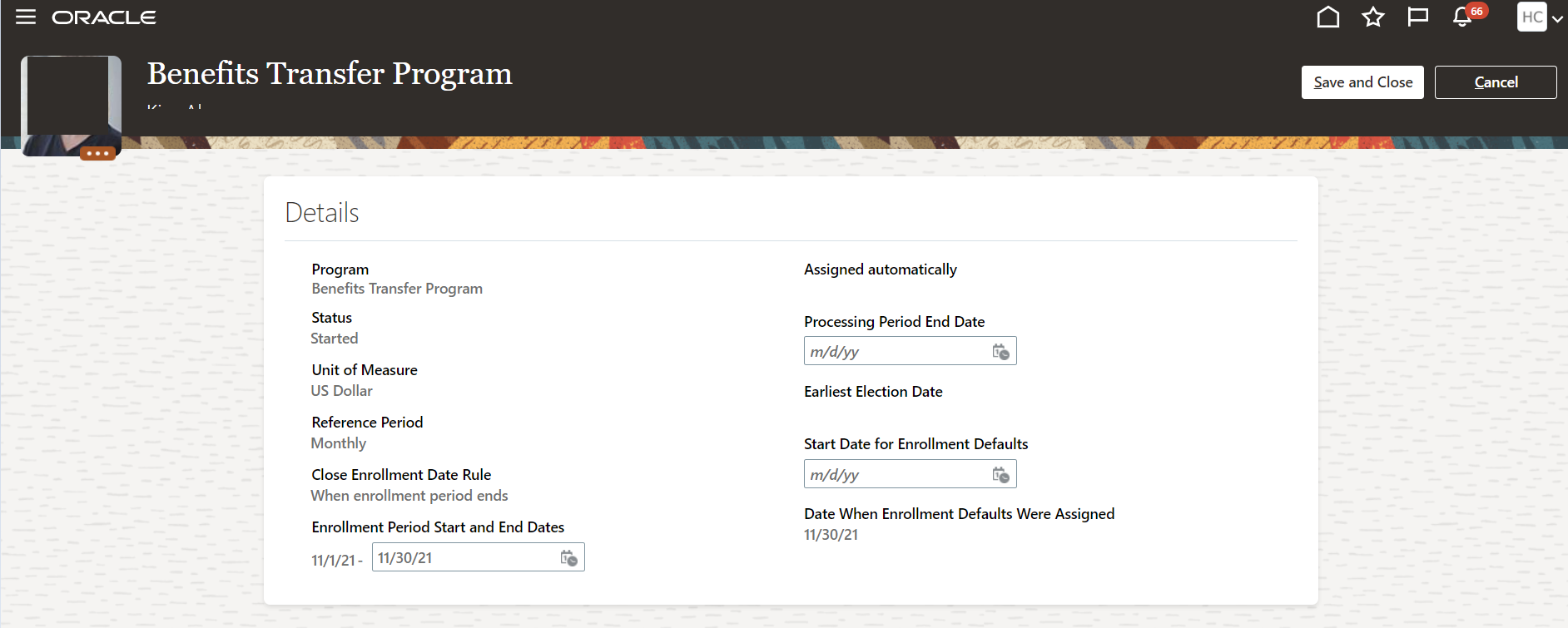Click the Oracle logo
Viewport: 1568px width, 628px height.
pos(104,17)
